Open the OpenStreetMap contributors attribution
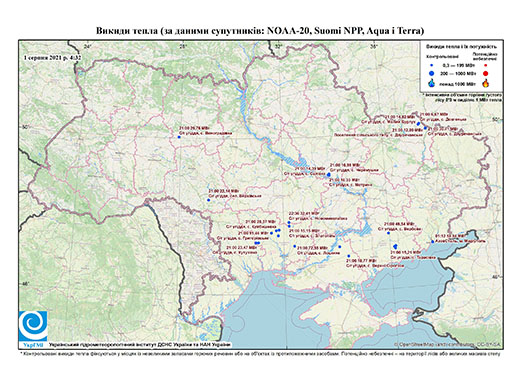This screenshot has height=368, width=520. (447, 344)
